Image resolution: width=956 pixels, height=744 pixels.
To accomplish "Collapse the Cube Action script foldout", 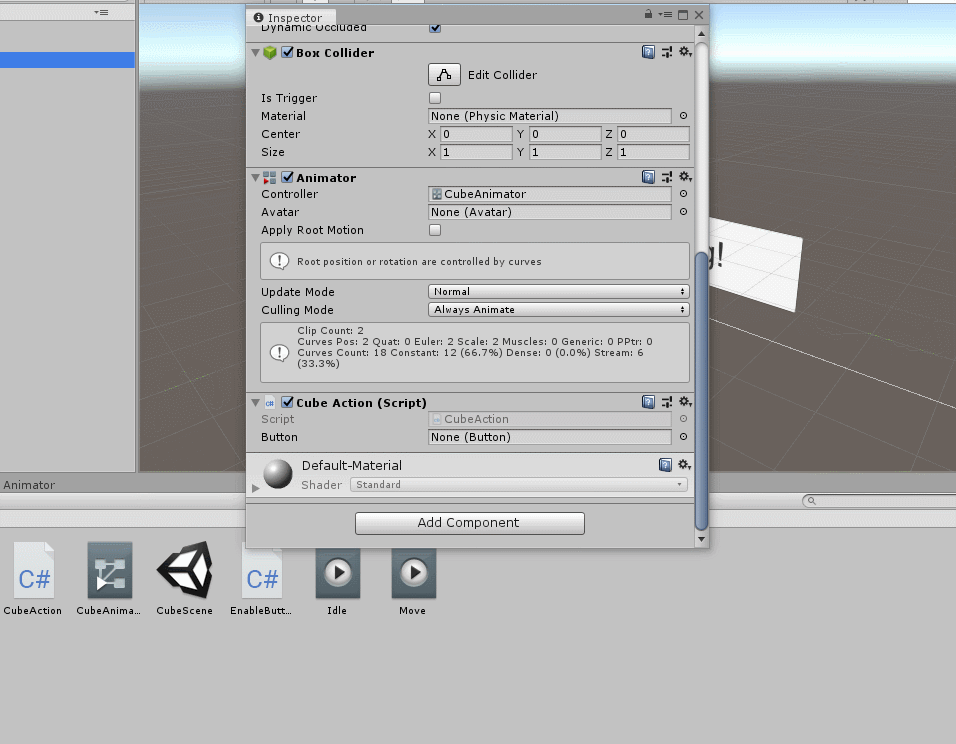I will pyautogui.click(x=256, y=402).
